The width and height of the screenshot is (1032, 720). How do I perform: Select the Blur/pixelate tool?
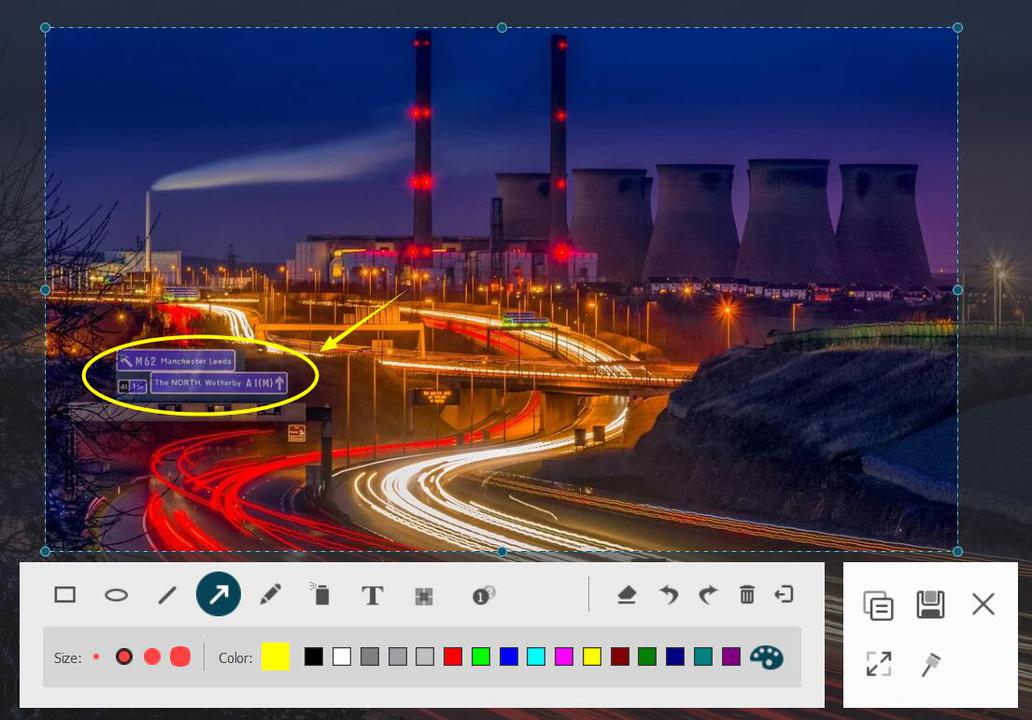(x=424, y=596)
